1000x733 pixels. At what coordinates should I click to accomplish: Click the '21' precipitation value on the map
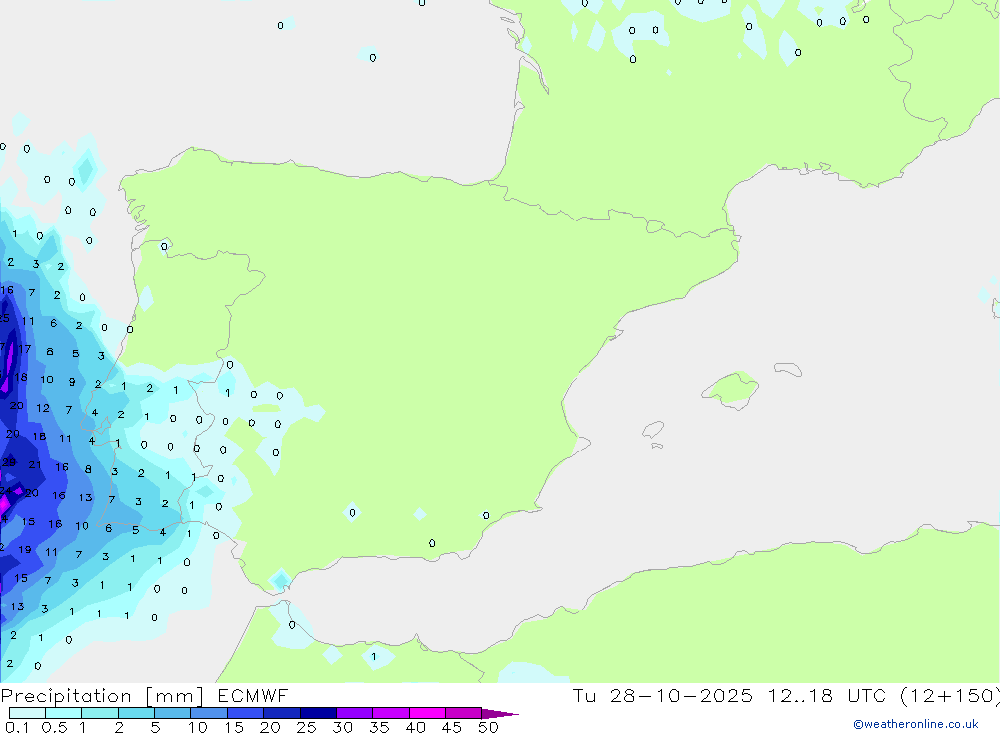35,465
